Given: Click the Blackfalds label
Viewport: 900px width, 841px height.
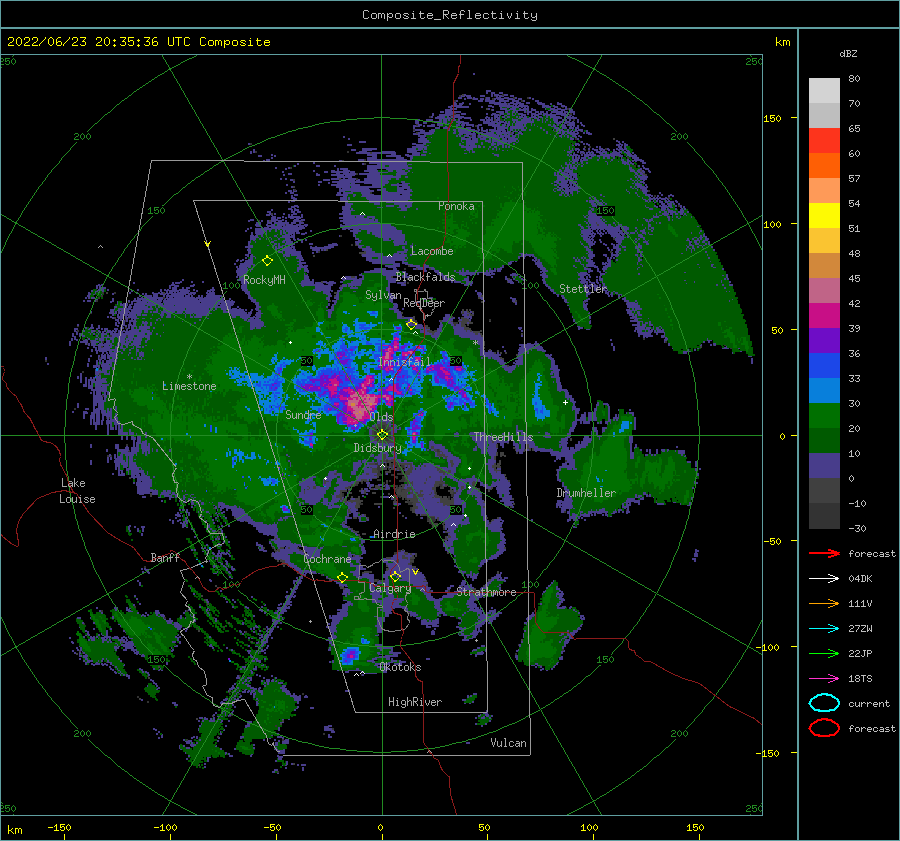Looking at the screenshot, I should pyautogui.click(x=425, y=277).
